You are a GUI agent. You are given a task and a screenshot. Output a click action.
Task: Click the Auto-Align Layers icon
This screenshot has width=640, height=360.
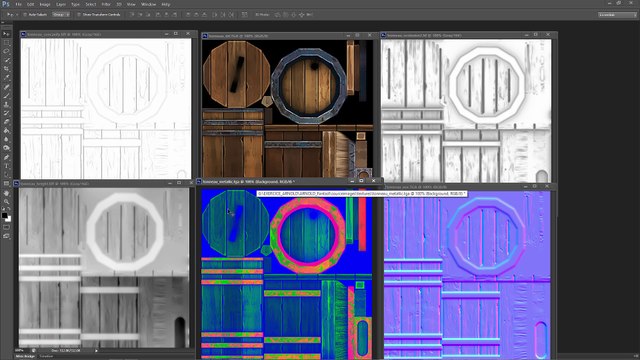click(244, 15)
